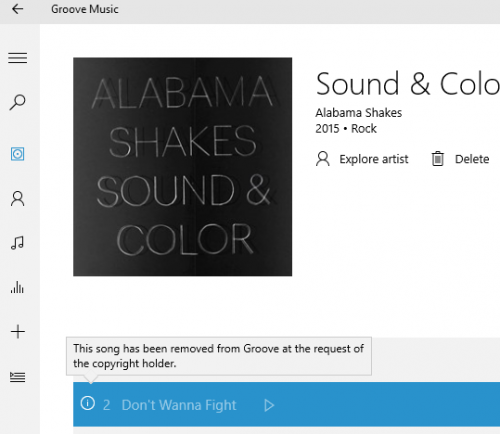The height and width of the screenshot is (434, 500).
Task: Click the Explore artist label
Action: (x=374, y=159)
